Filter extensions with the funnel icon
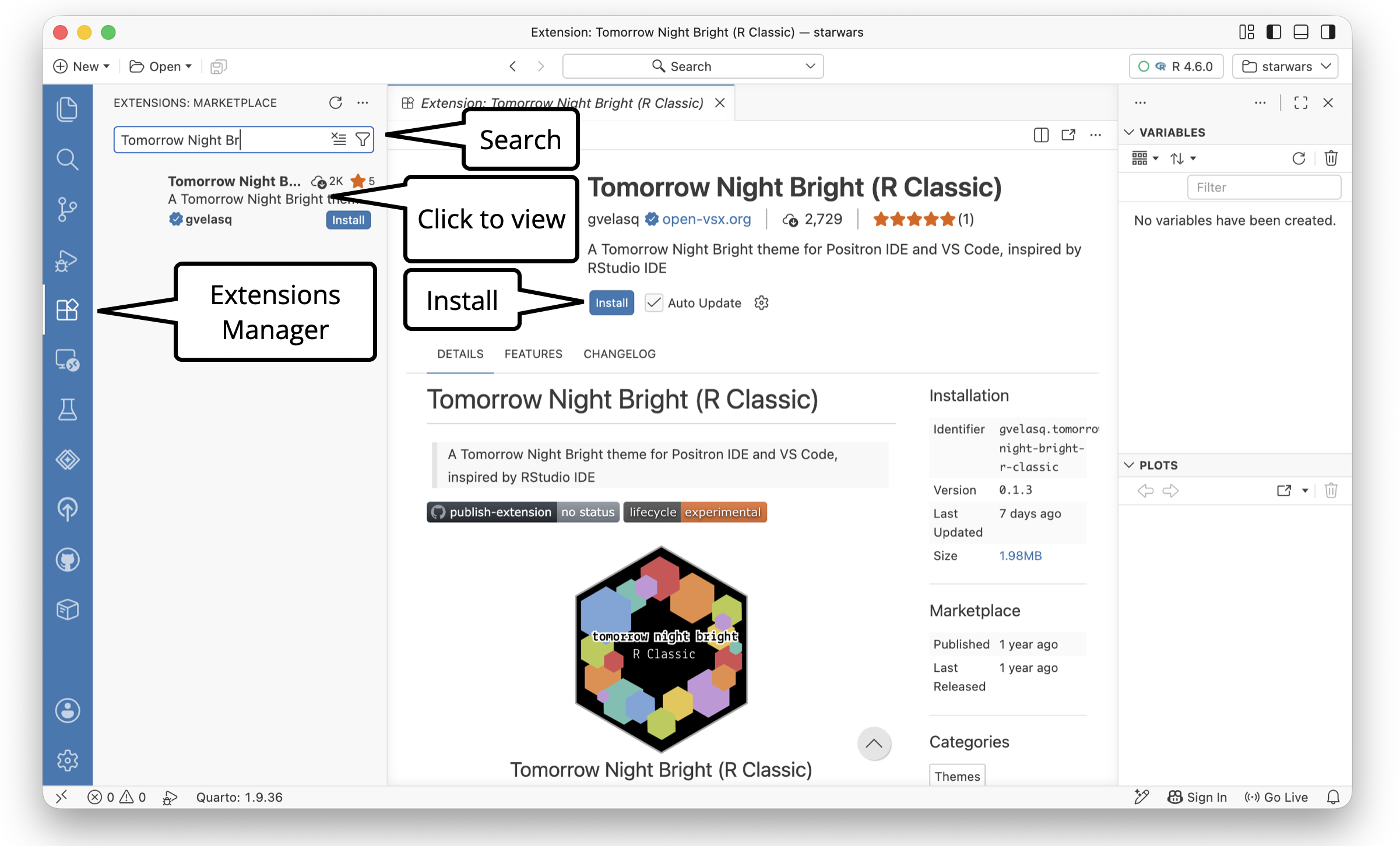This screenshot has width=1400, height=846. click(363, 139)
